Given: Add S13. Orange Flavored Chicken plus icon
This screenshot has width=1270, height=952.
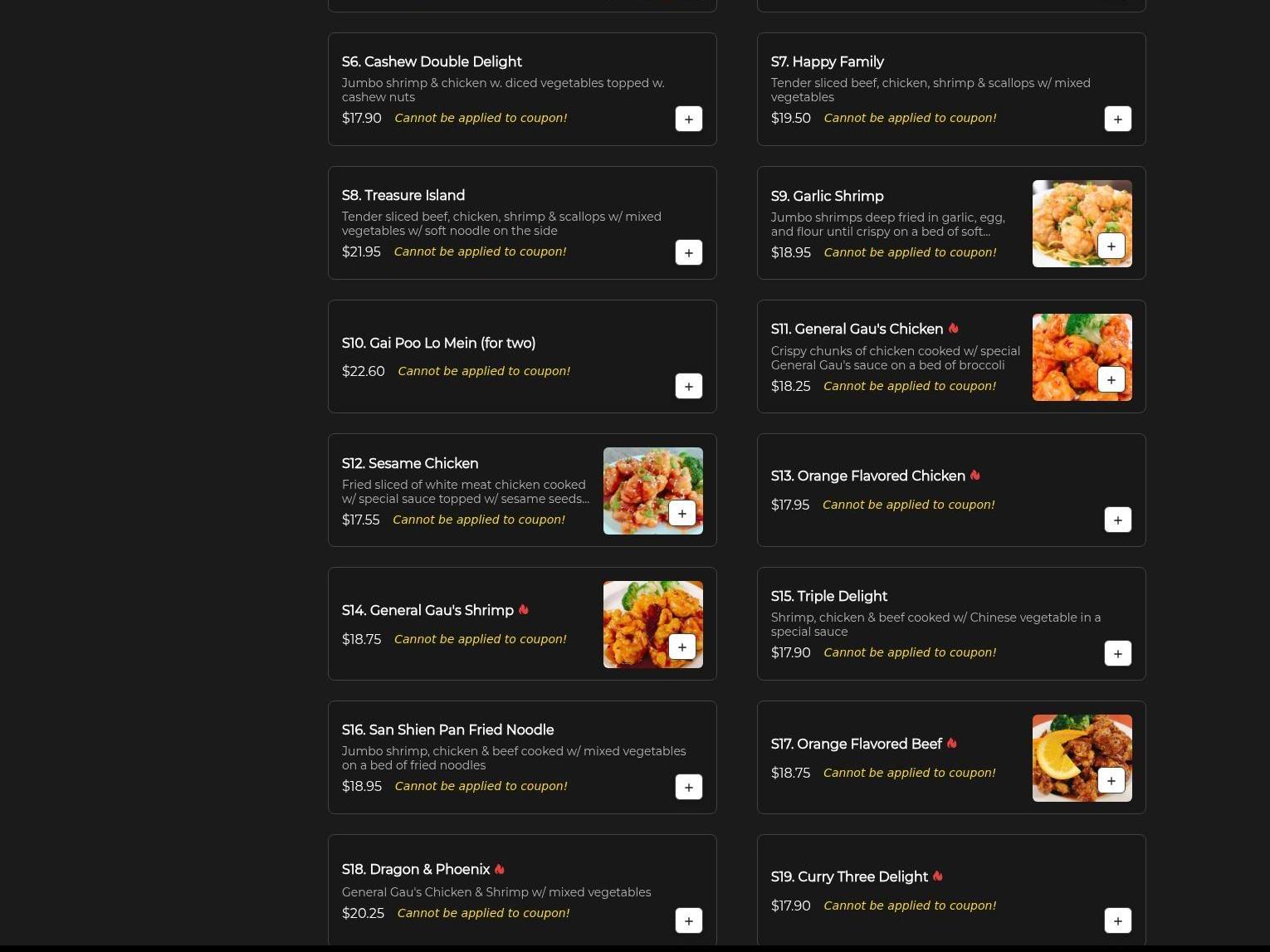Looking at the screenshot, I should (1118, 520).
